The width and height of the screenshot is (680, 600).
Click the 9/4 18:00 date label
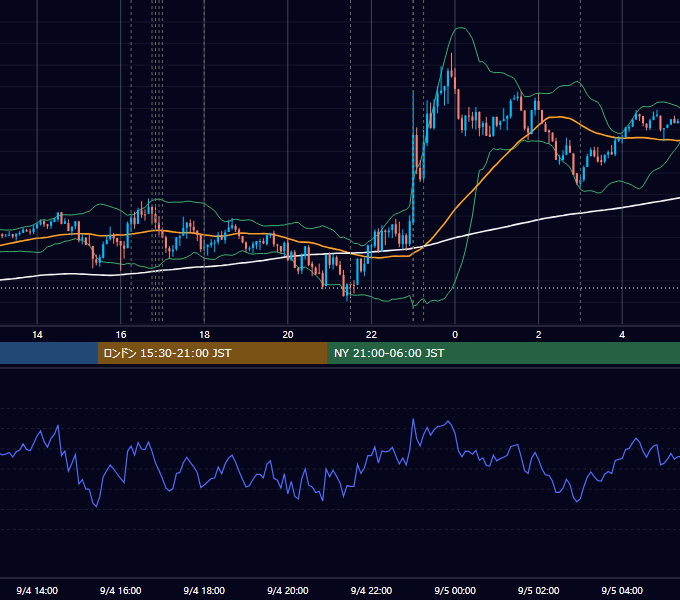[204, 590]
